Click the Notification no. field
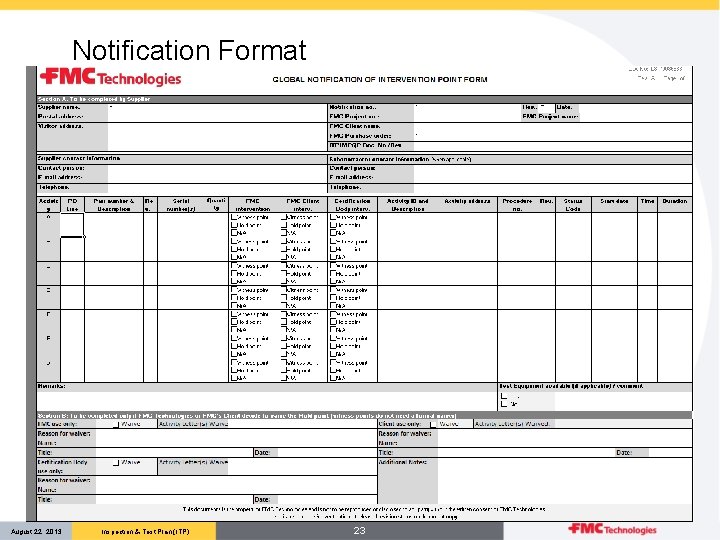Image resolution: width=720 pixels, height=540 pixels. [467, 107]
